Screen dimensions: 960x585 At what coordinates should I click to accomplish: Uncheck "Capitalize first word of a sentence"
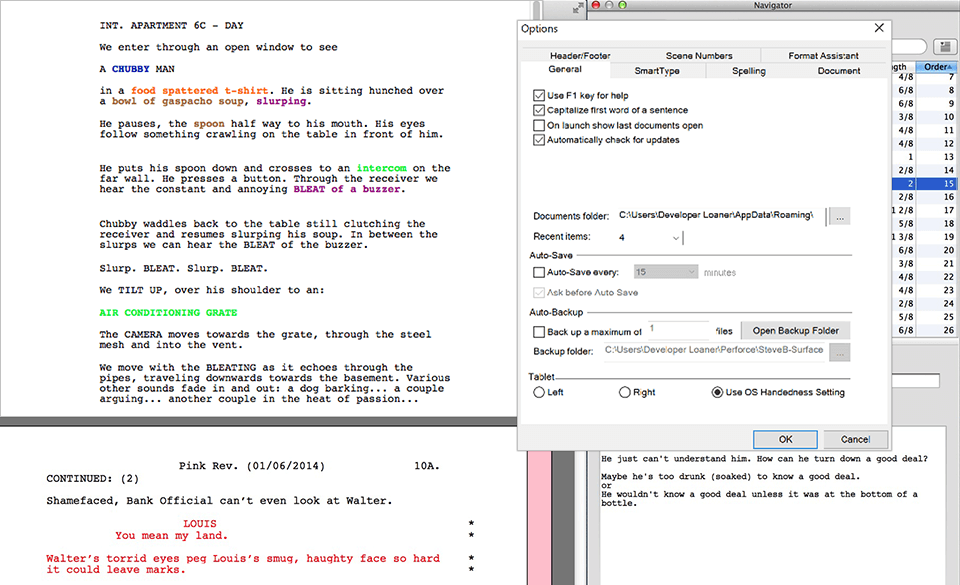tap(538, 111)
